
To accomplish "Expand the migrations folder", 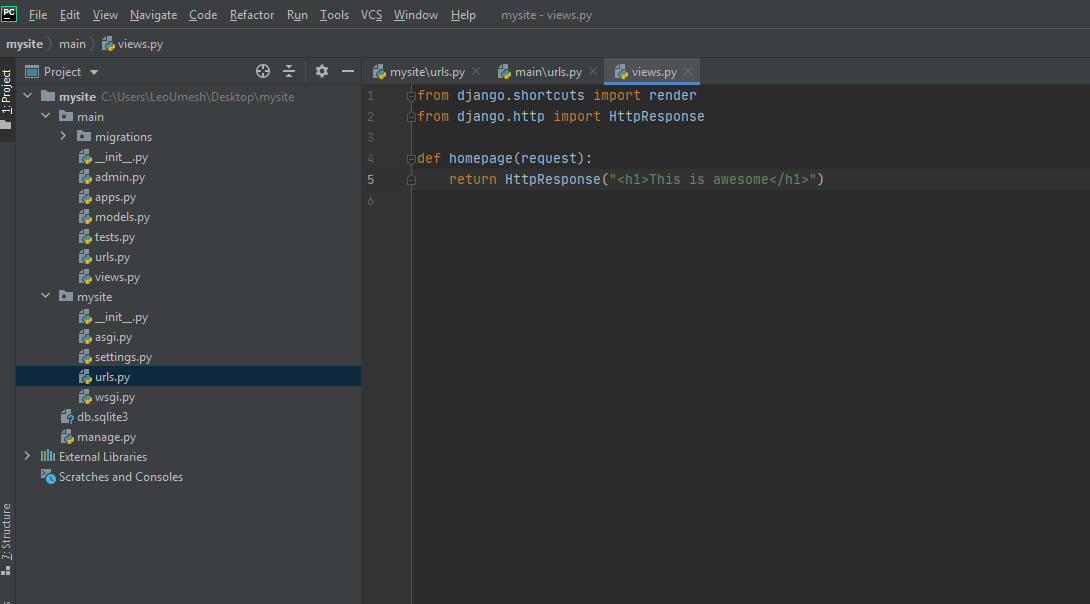I will [63, 137].
